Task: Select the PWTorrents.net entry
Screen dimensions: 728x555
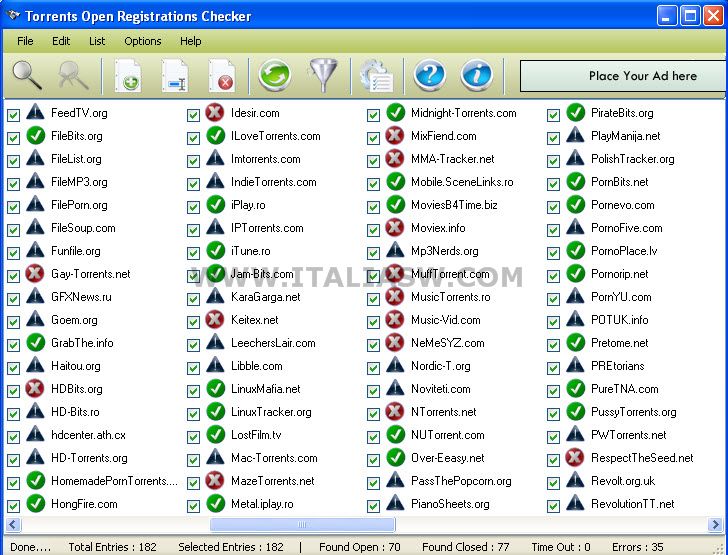Action: [628, 435]
